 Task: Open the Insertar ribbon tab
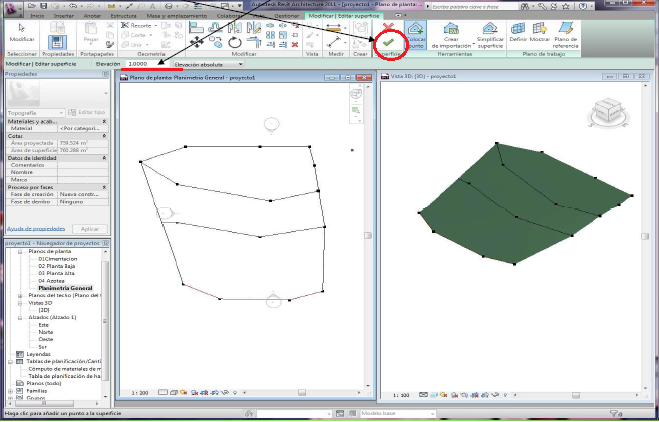coord(63,16)
